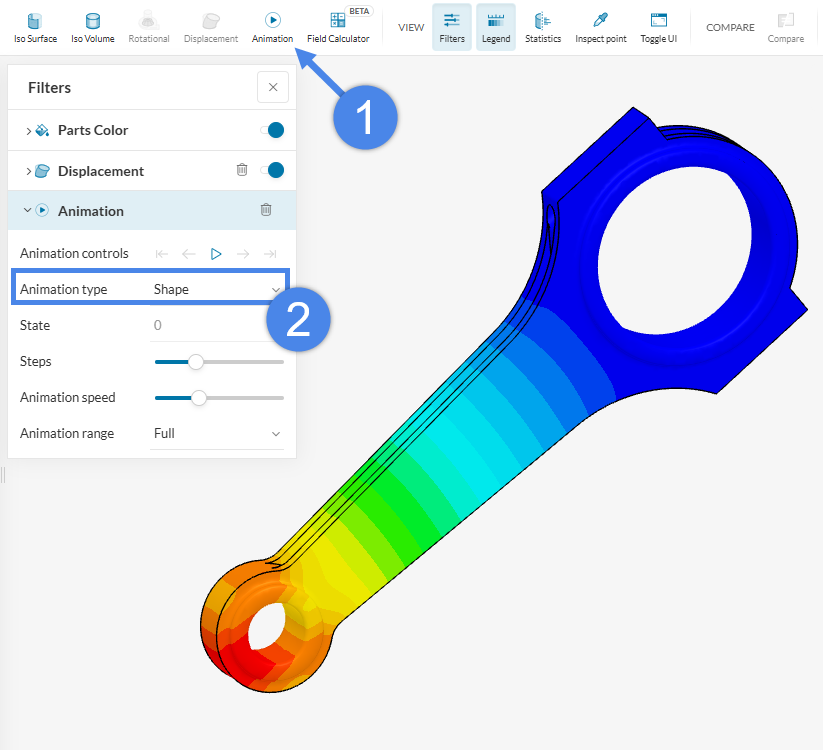Open the Animation filter from toolbar

click(x=272, y=21)
